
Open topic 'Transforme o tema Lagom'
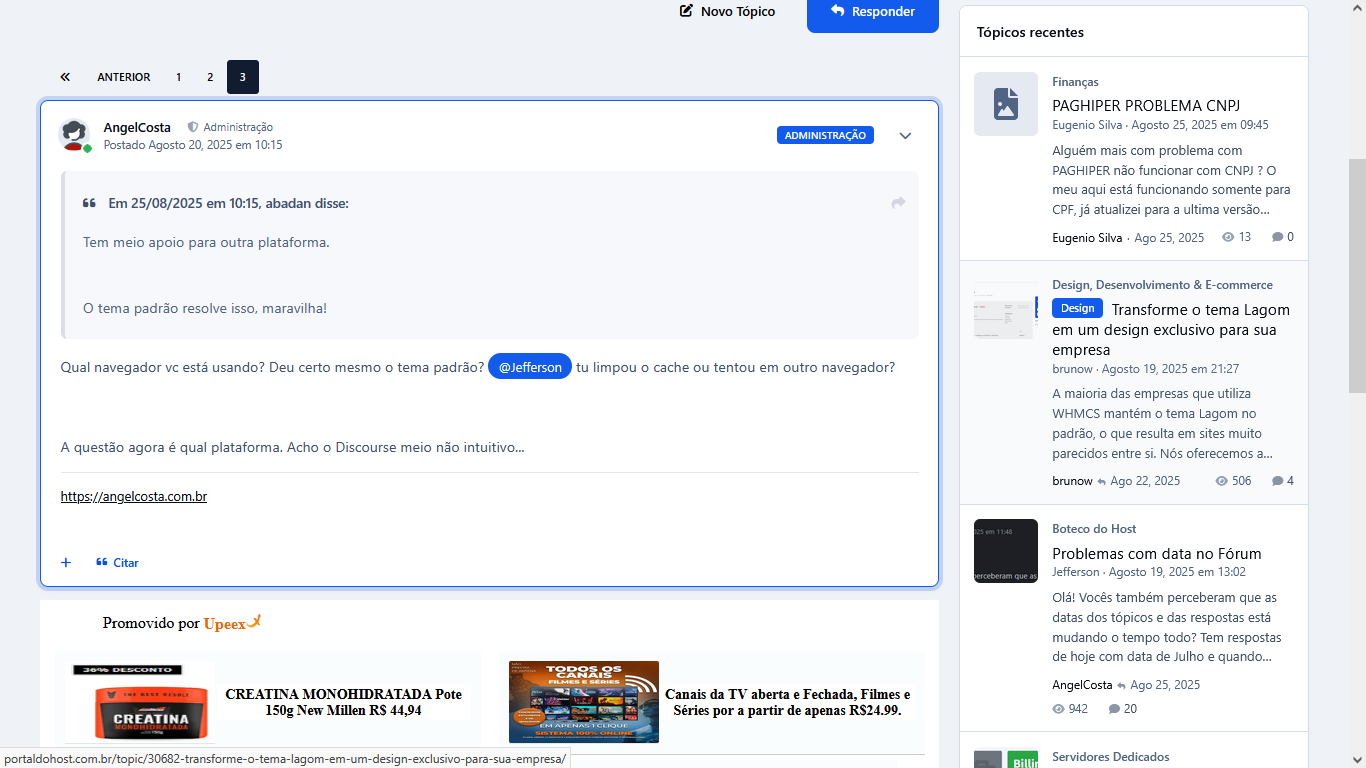coord(1171,330)
